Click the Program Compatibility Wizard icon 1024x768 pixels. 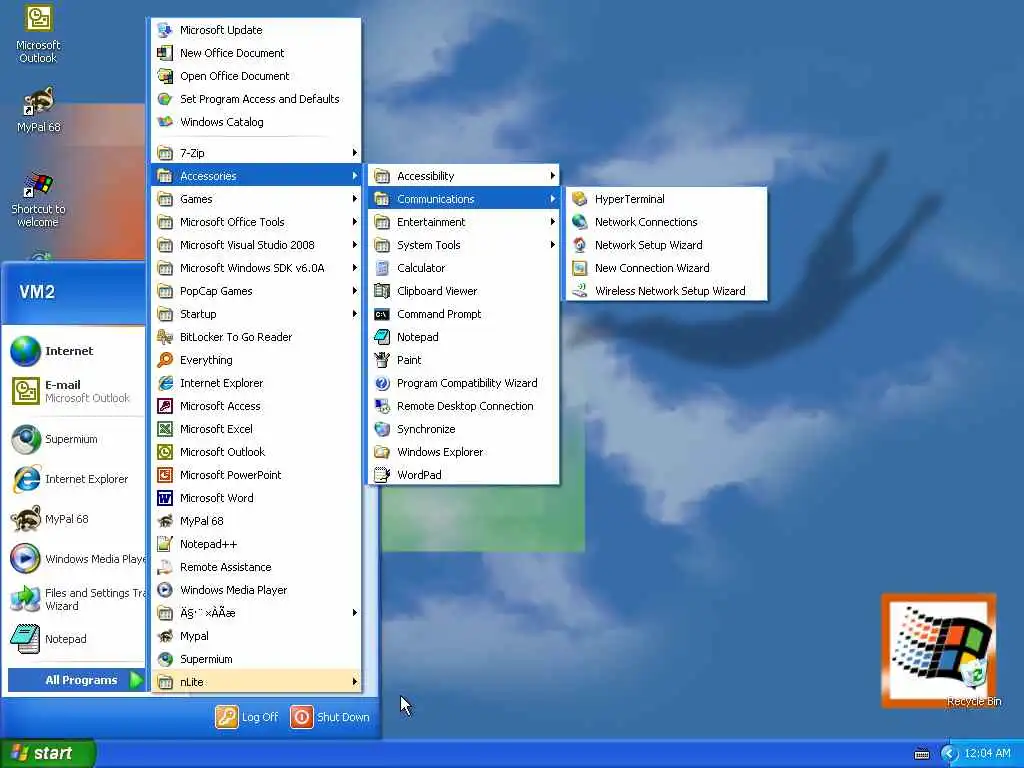pyautogui.click(x=382, y=383)
